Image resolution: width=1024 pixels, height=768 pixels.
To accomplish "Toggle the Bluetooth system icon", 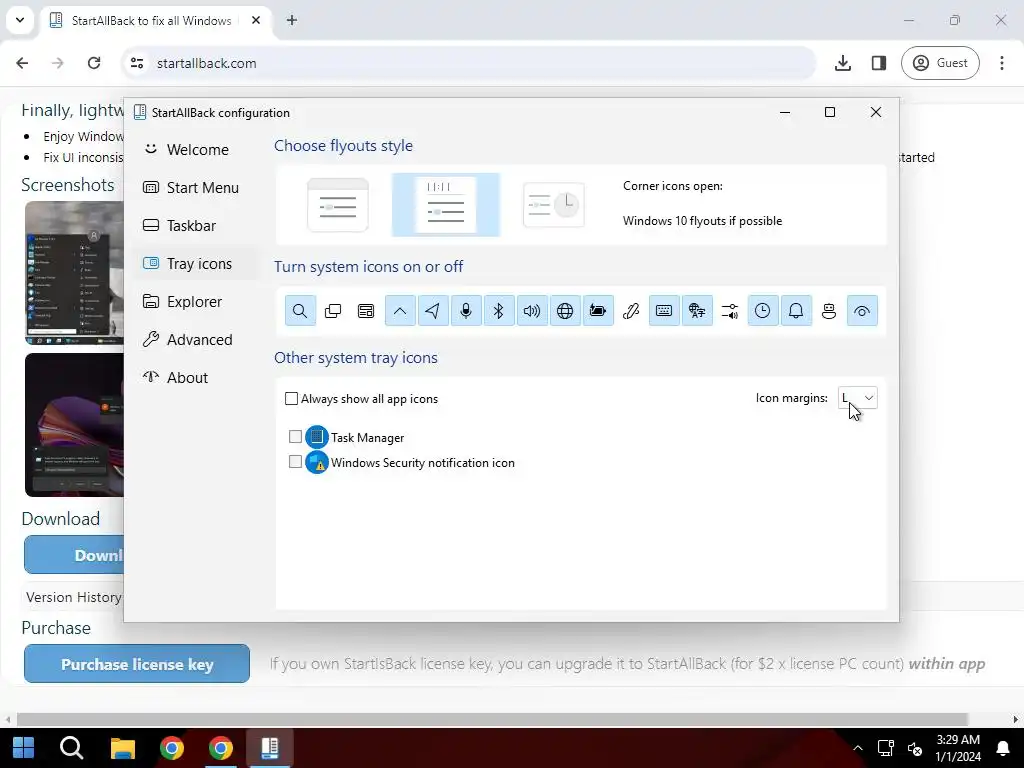I will (x=499, y=311).
